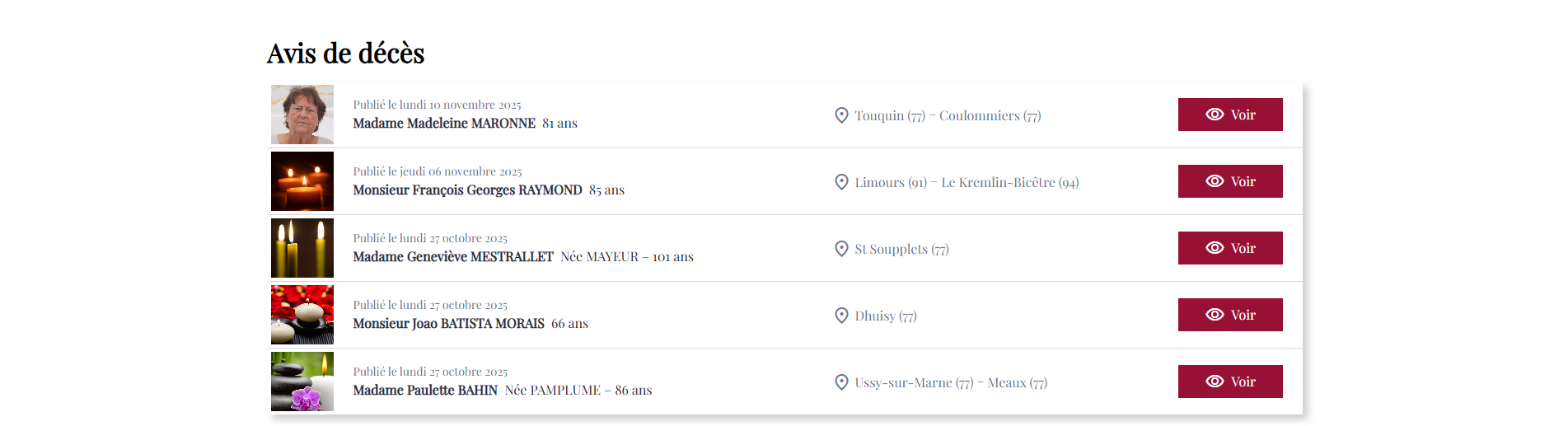This screenshot has width=1568, height=426.
Task: Open the notice for François Georges RAYMOND via Voir
Action: (1229, 181)
